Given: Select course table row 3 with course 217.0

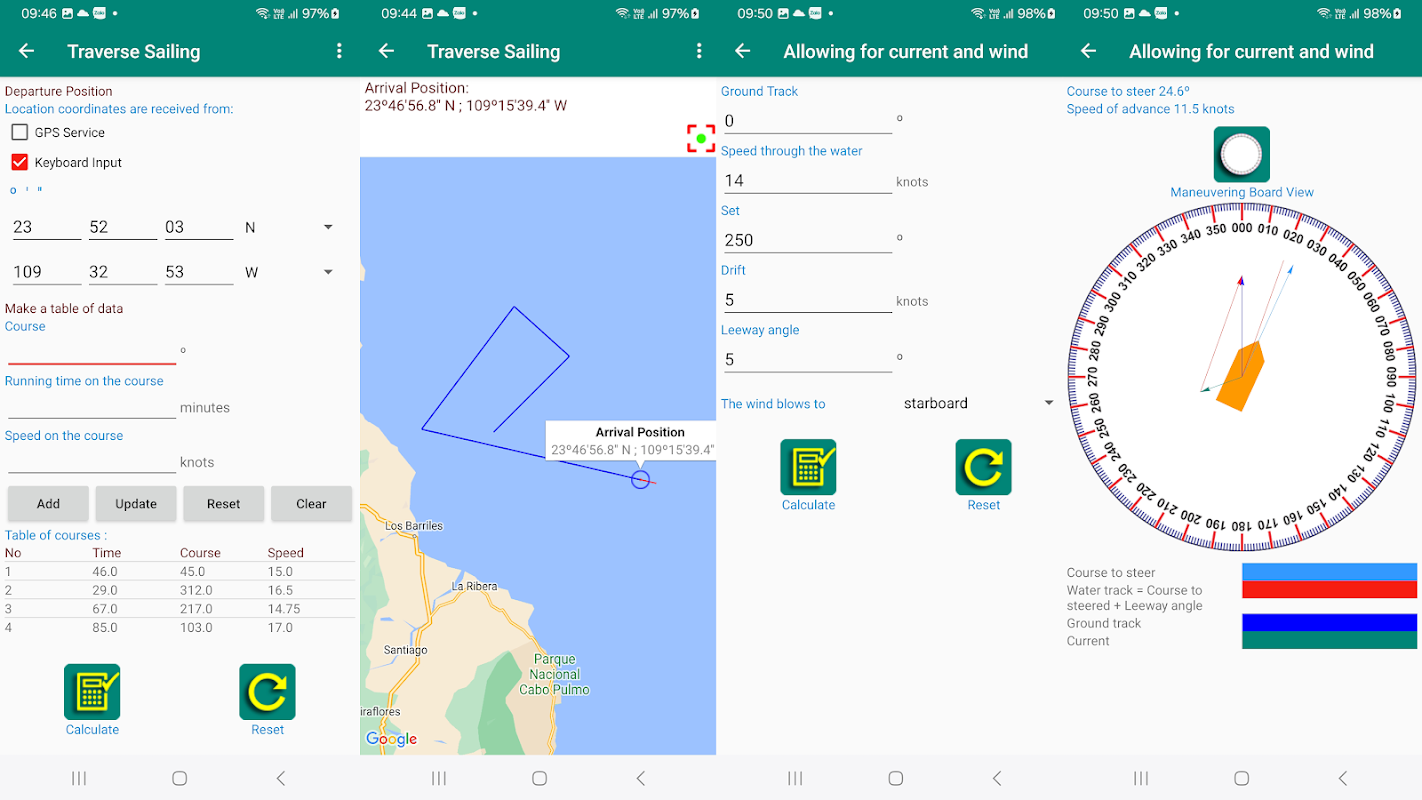Looking at the screenshot, I should coord(179,609).
